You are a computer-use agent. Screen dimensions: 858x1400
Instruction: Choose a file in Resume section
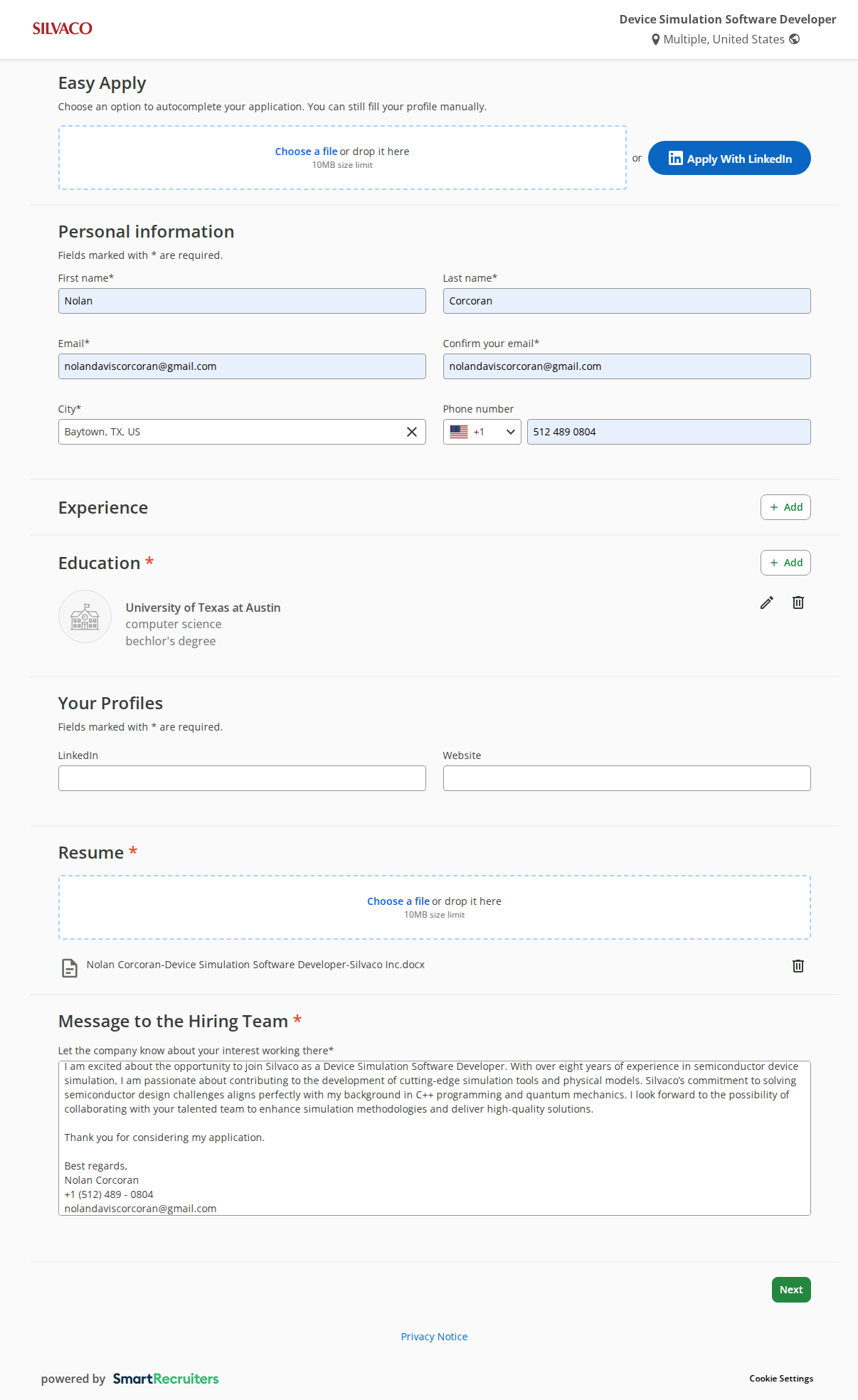tap(398, 901)
